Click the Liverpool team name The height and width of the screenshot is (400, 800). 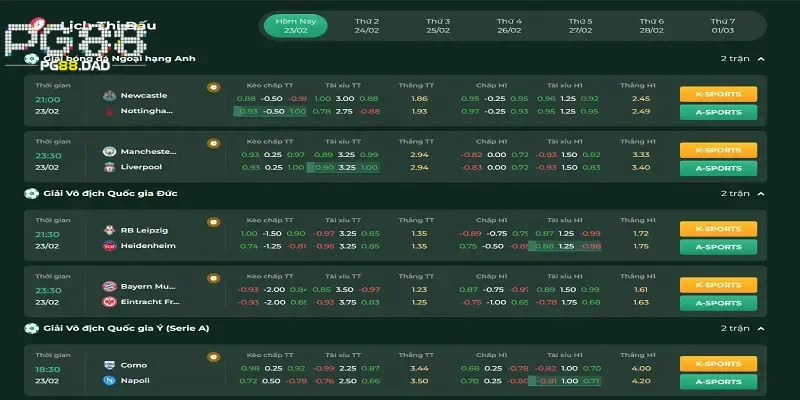[140, 167]
